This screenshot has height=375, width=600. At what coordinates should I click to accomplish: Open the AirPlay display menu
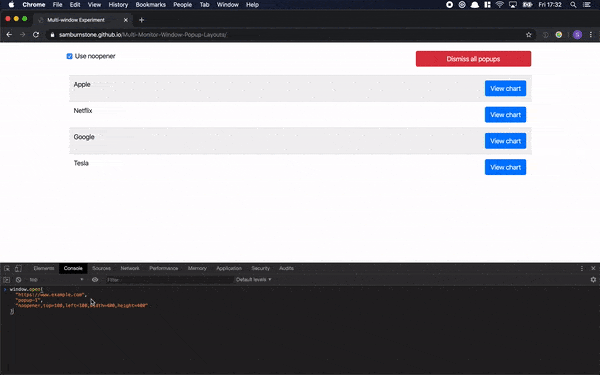tap(513, 5)
